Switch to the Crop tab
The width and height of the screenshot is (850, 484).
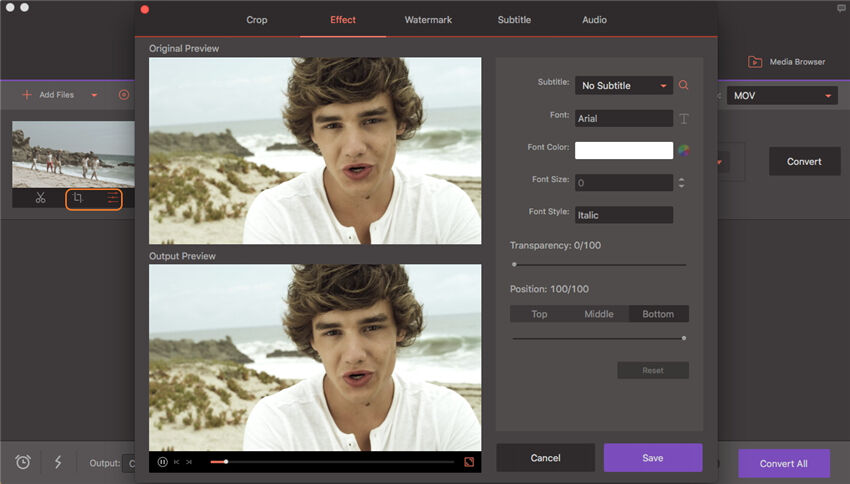tap(256, 20)
